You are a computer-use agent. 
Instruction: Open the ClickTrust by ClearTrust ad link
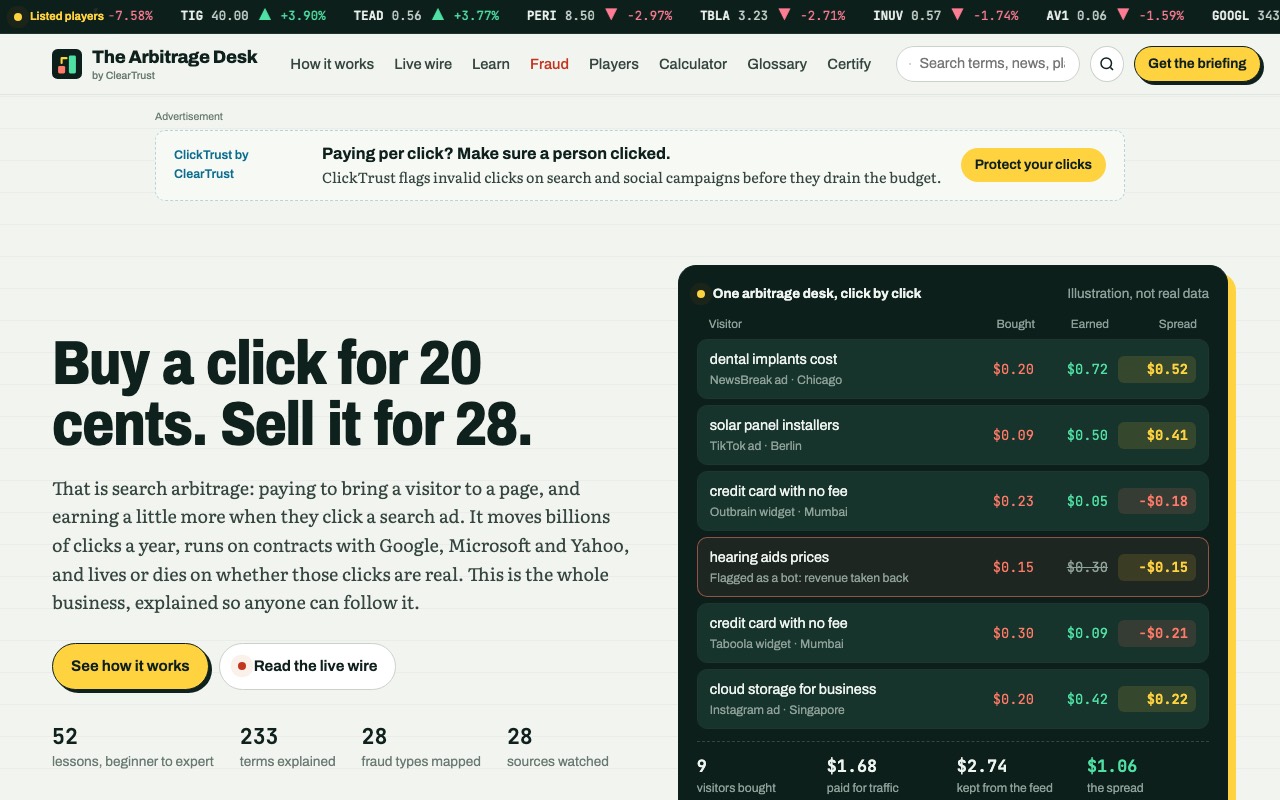point(211,164)
